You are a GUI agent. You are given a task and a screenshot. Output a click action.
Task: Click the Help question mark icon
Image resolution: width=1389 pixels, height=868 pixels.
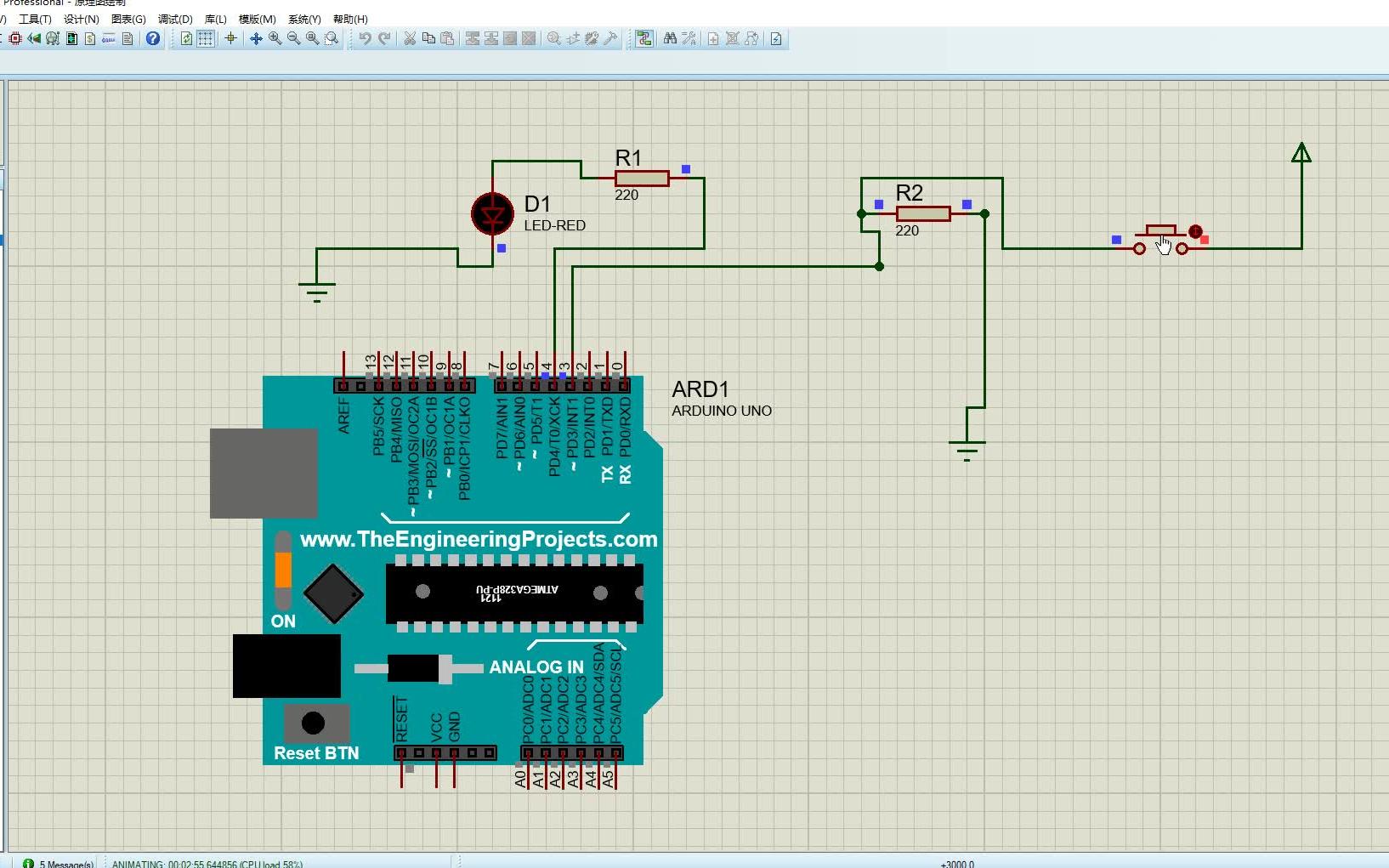pyautogui.click(x=152, y=38)
